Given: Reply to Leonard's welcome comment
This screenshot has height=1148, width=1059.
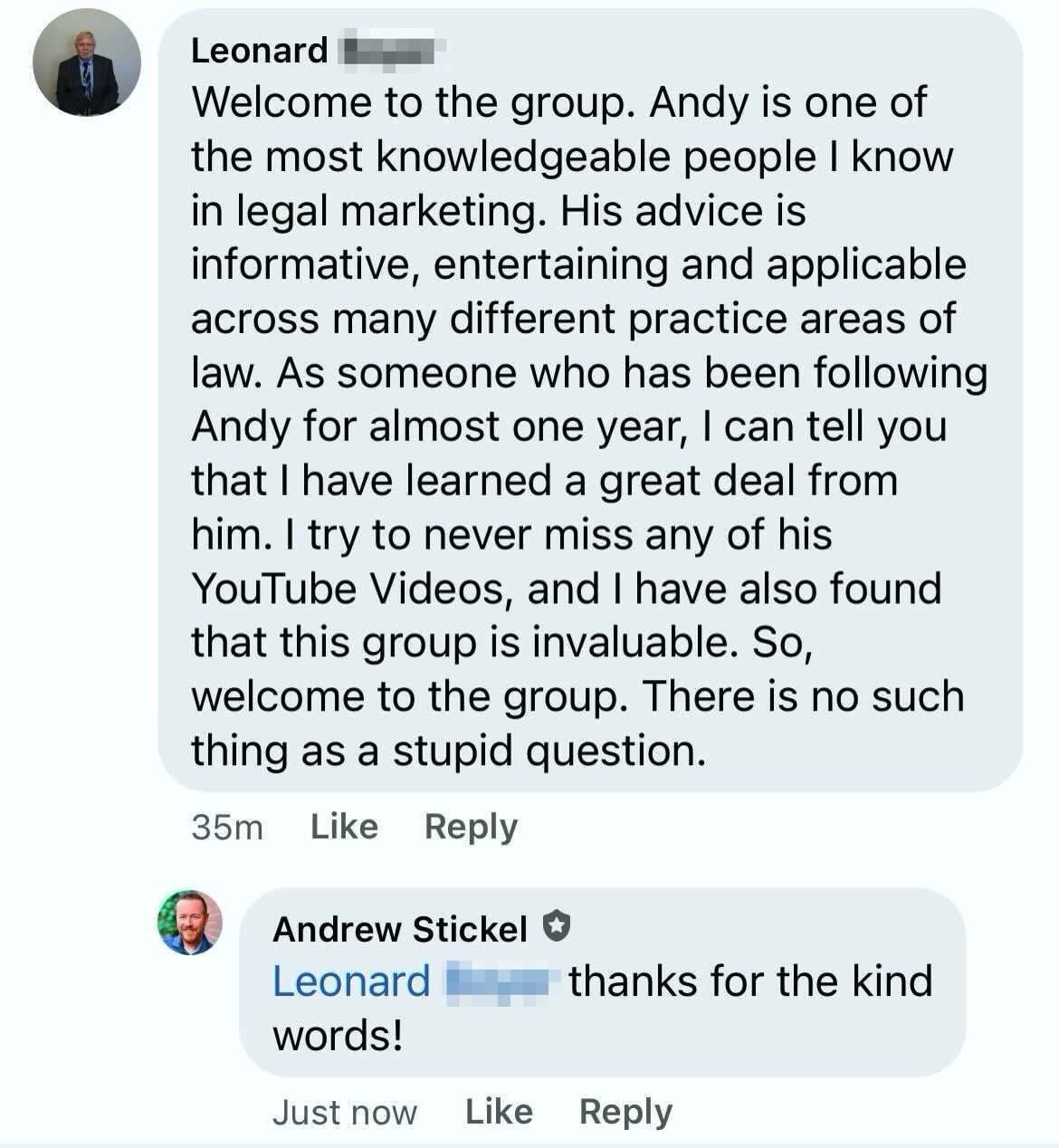Looking at the screenshot, I should click(471, 827).
